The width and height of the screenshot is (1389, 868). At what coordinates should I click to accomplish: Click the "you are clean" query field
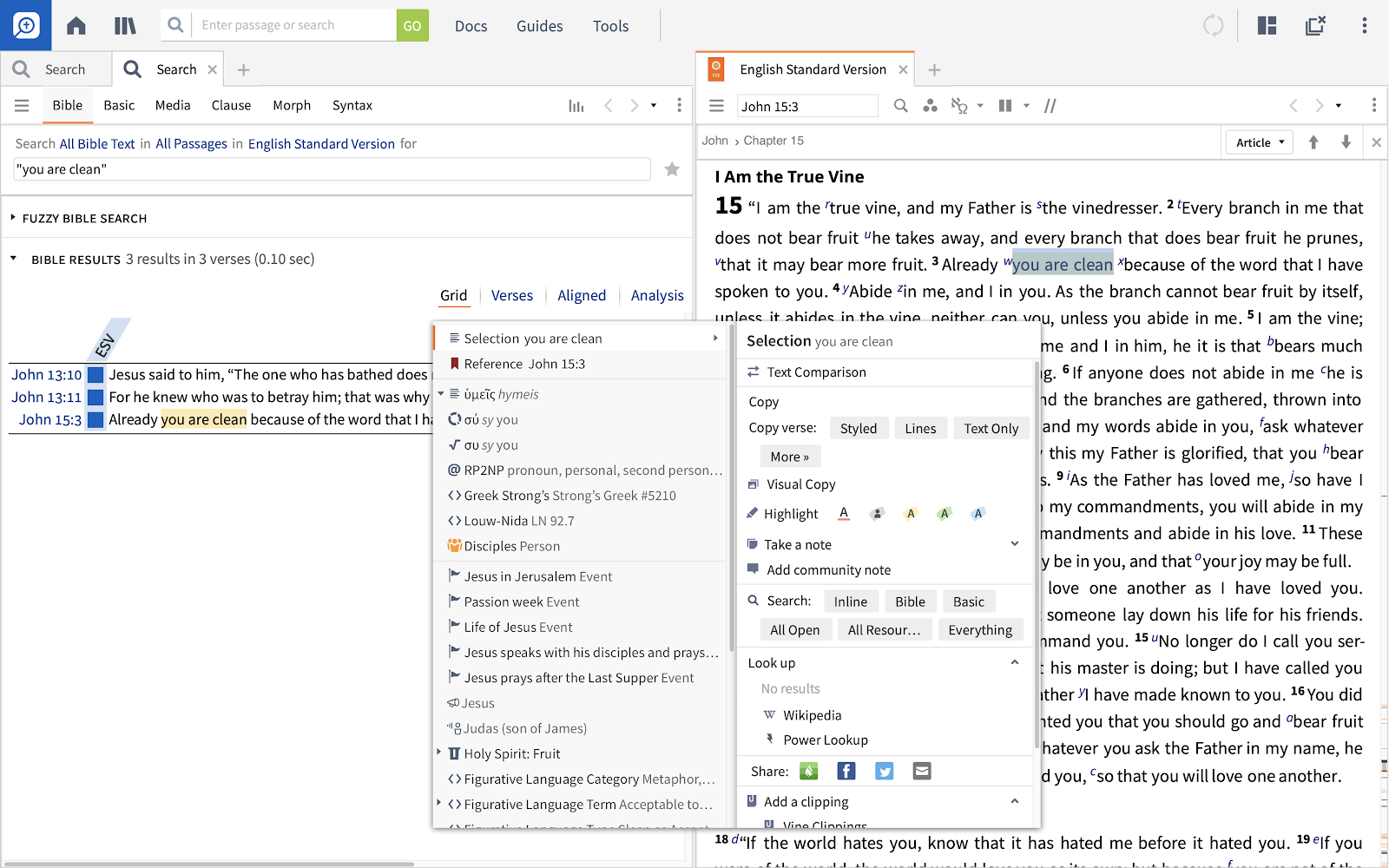pos(332,169)
